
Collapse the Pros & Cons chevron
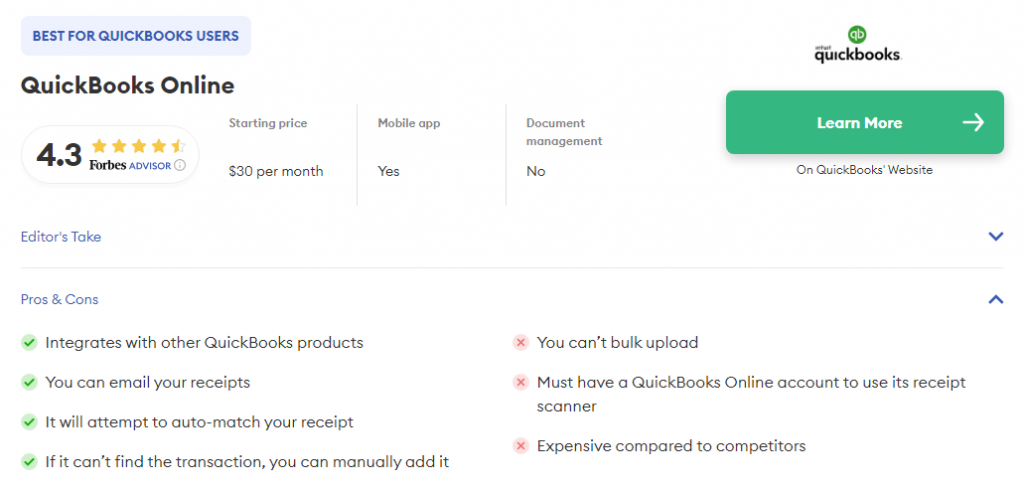pyautogui.click(x=995, y=299)
